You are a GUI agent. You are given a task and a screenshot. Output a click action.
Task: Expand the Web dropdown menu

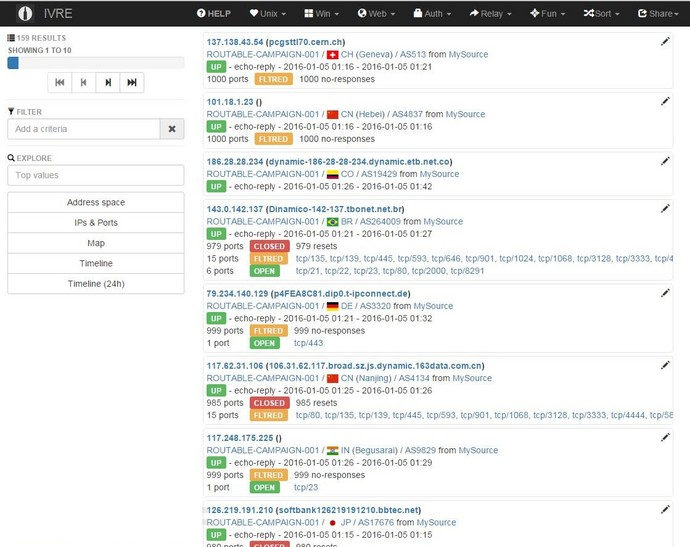pos(376,14)
